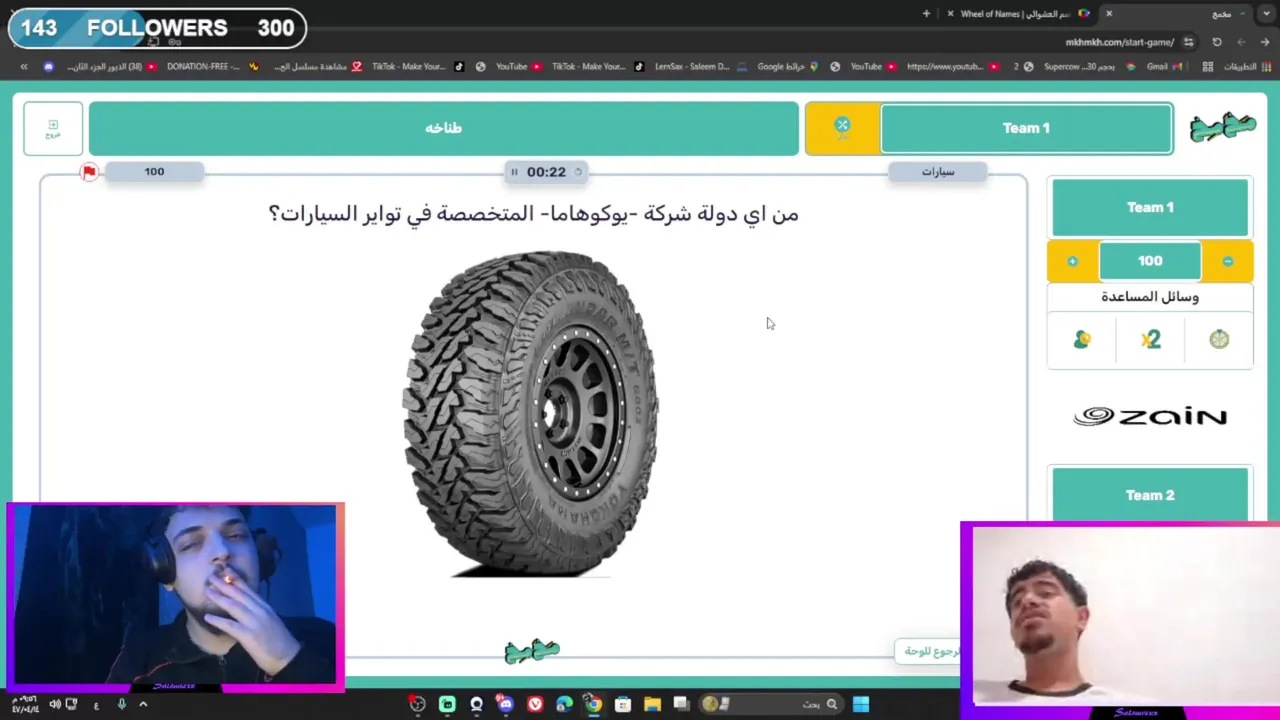Click the green site logo at top-right
The width and height of the screenshot is (1280, 720).
click(1222, 128)
